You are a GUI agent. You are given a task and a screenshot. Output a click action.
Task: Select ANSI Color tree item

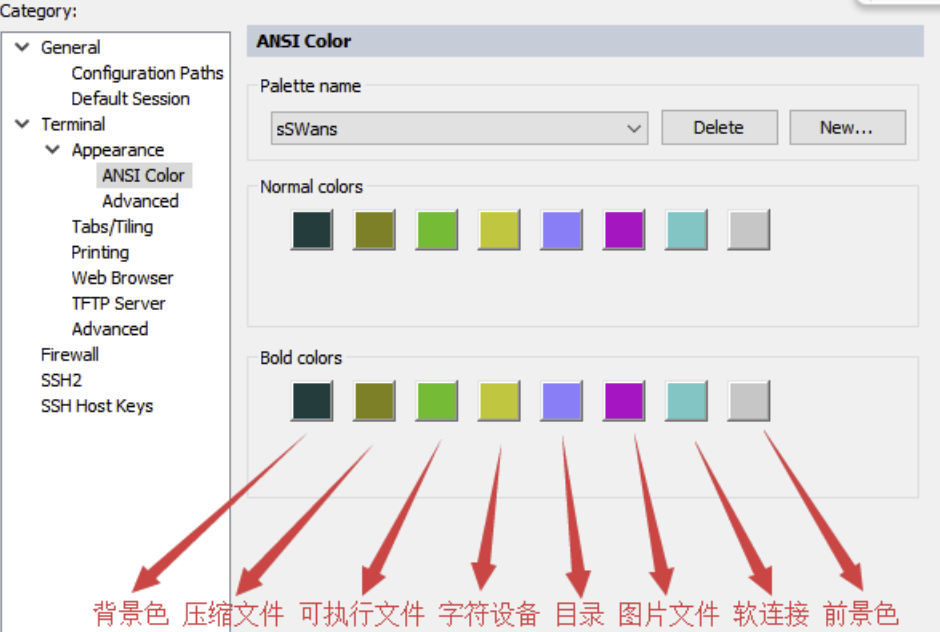[143, 175]
